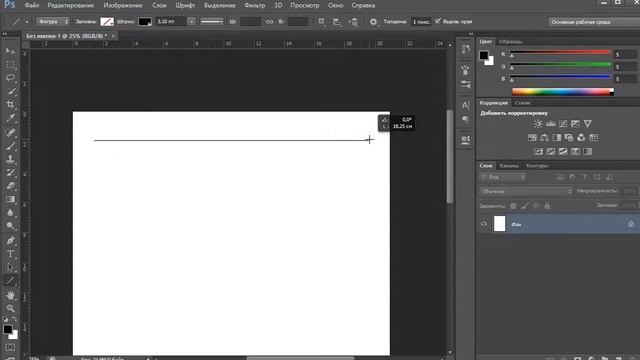Add a Vibrance adjustment
640x360 pixels.
coord(587,124)
